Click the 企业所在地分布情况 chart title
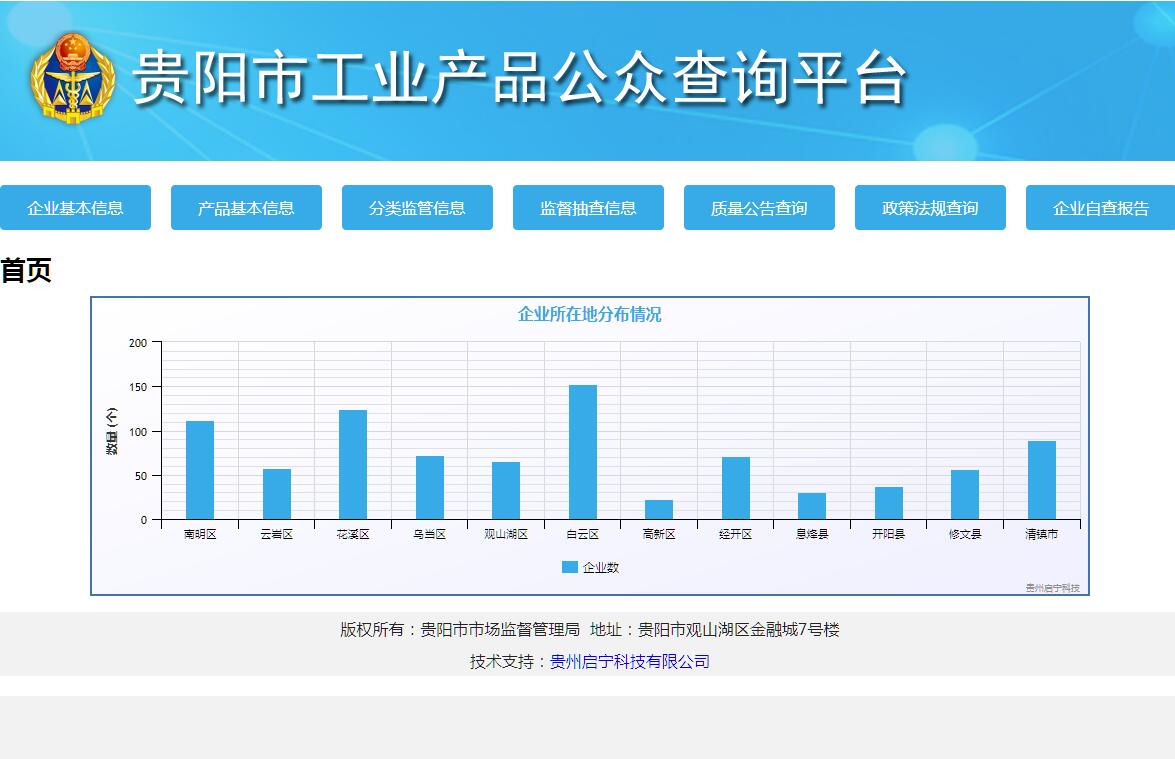 coord(589,314)
